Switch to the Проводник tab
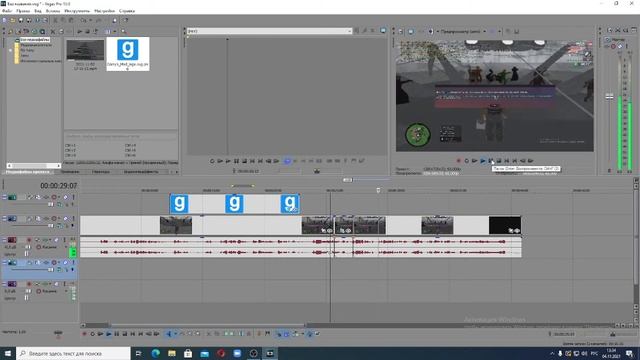Image resolution: width=640 pixels, height=360 pixels. tap(70, 172)
